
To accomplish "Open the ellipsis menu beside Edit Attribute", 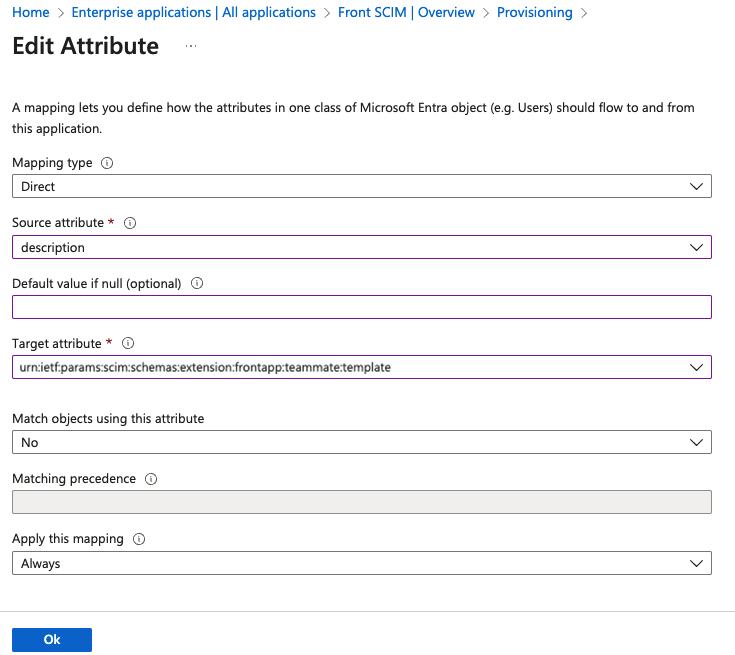I will (x=191, y=46).
